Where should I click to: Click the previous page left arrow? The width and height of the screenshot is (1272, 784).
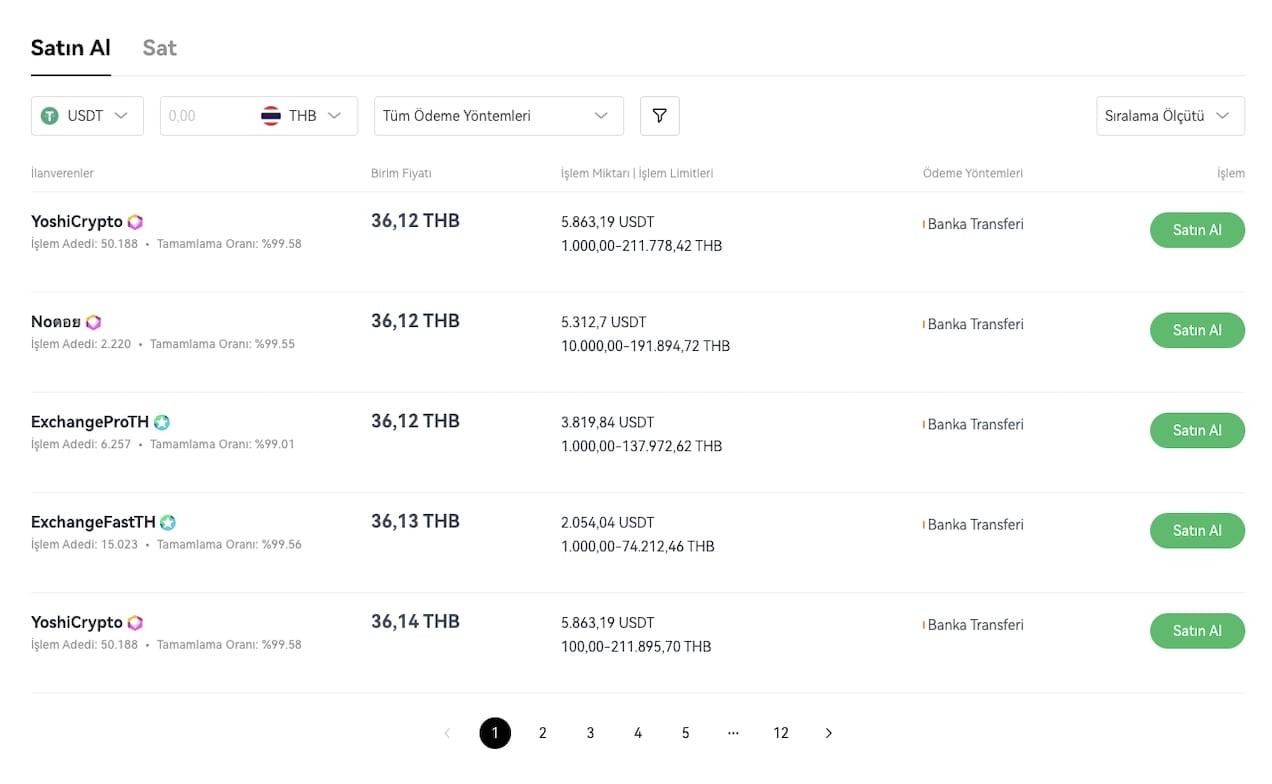click(x=447, y=733)
